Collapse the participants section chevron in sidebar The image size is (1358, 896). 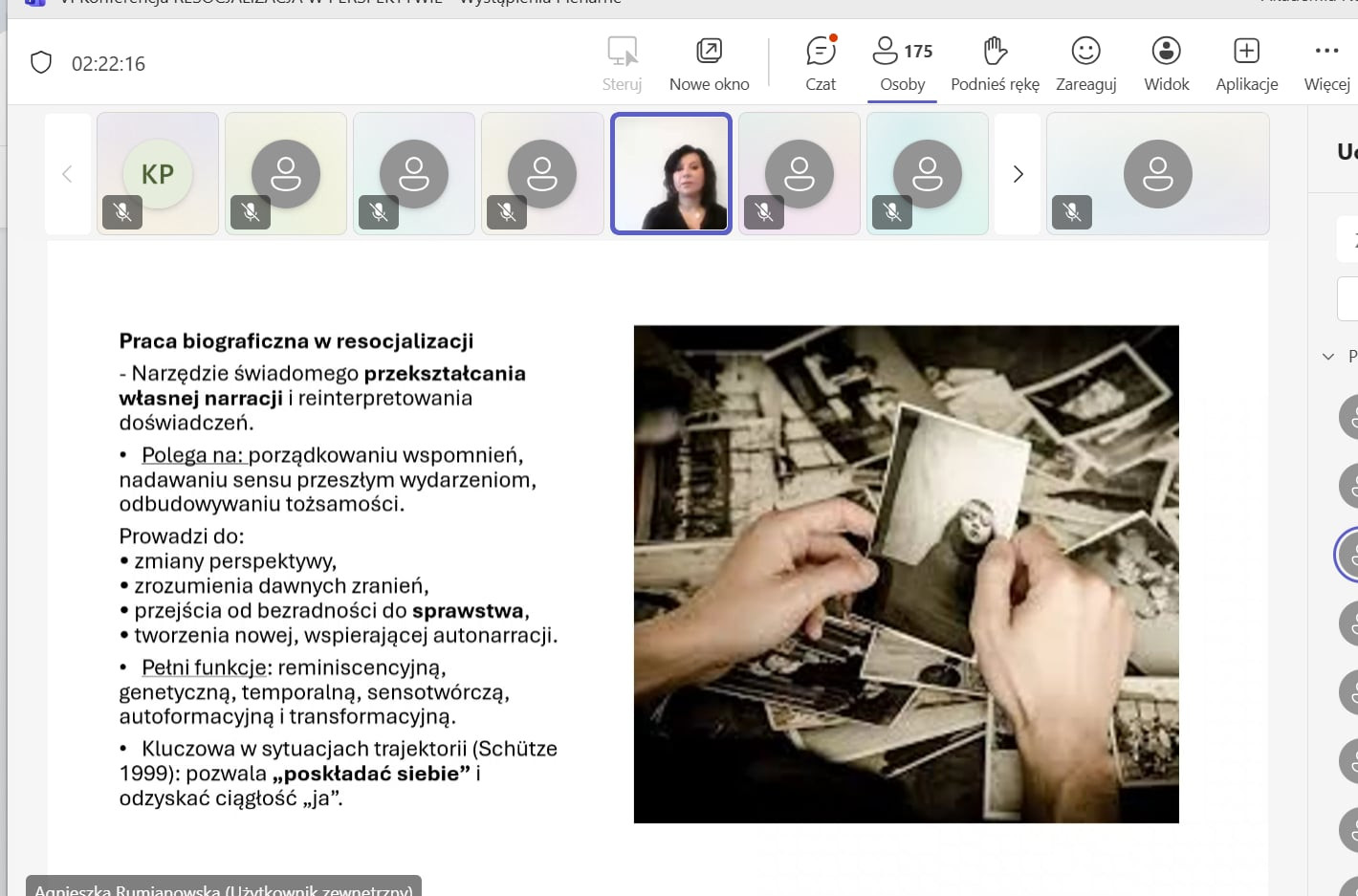1327,357
